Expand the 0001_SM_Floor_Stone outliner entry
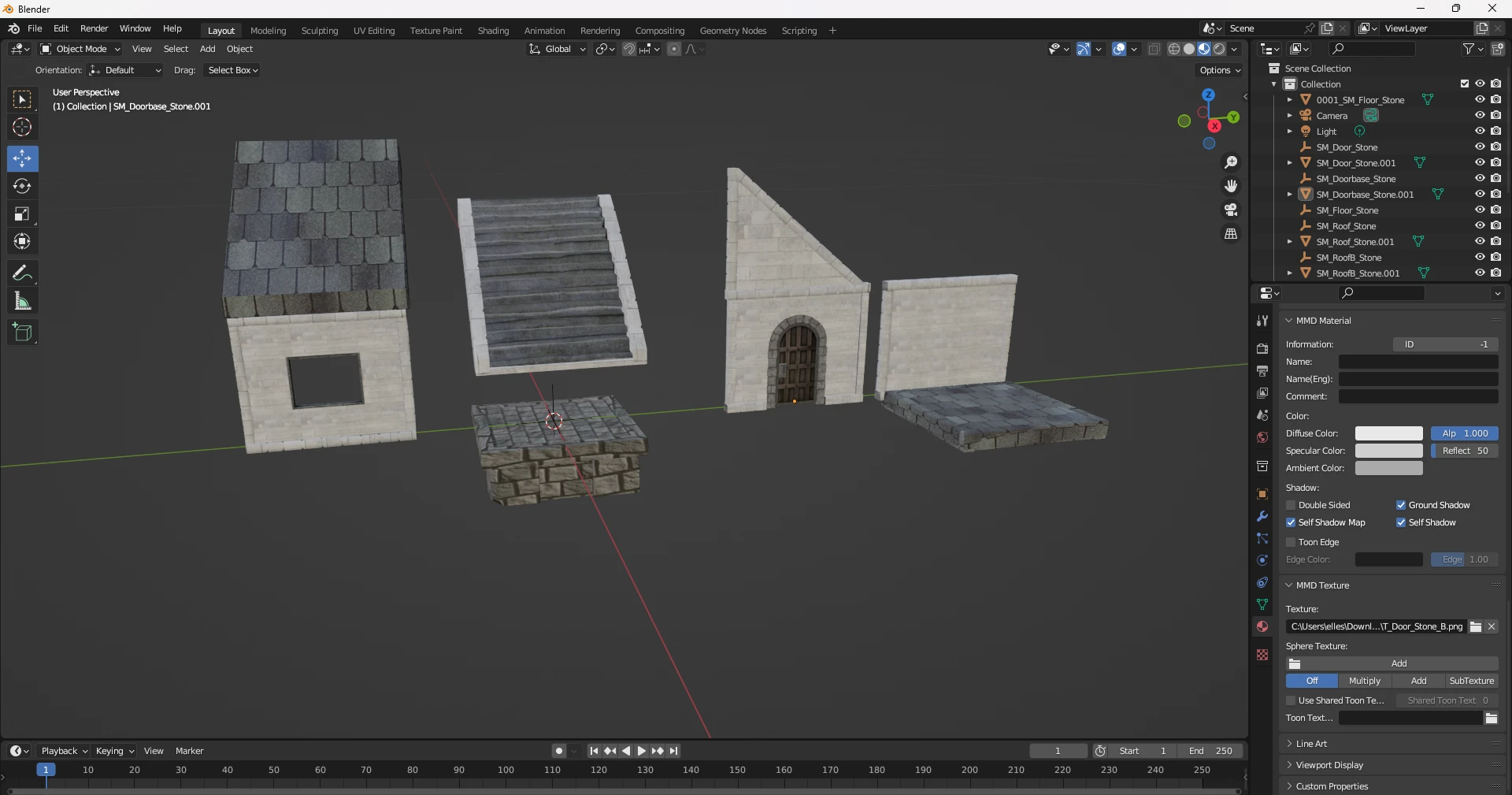The image size is (1512, 795). click(x=1289, y=99)
